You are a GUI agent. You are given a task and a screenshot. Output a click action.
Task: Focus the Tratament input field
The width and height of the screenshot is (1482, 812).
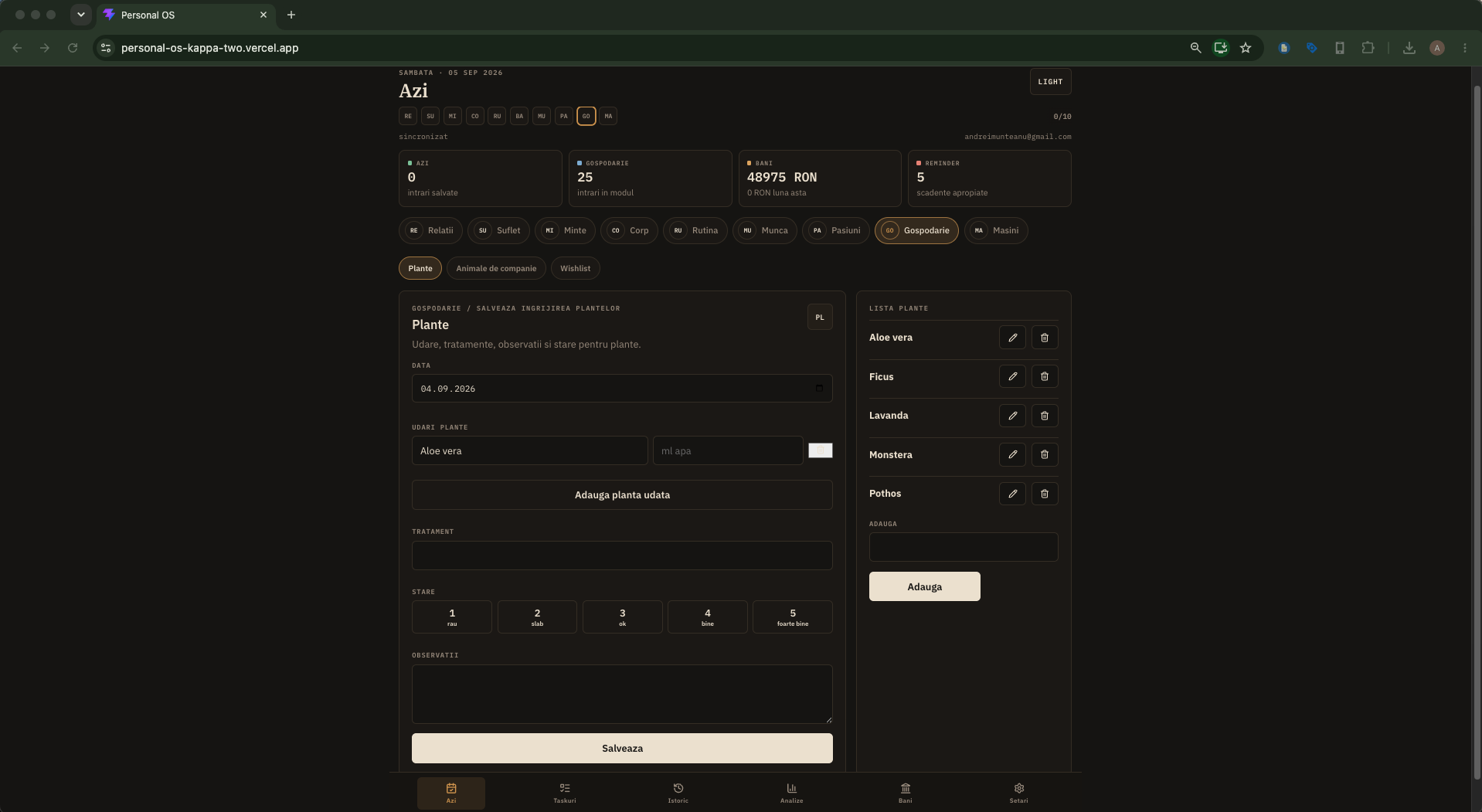pyautogui.click(x=622, y=555)
